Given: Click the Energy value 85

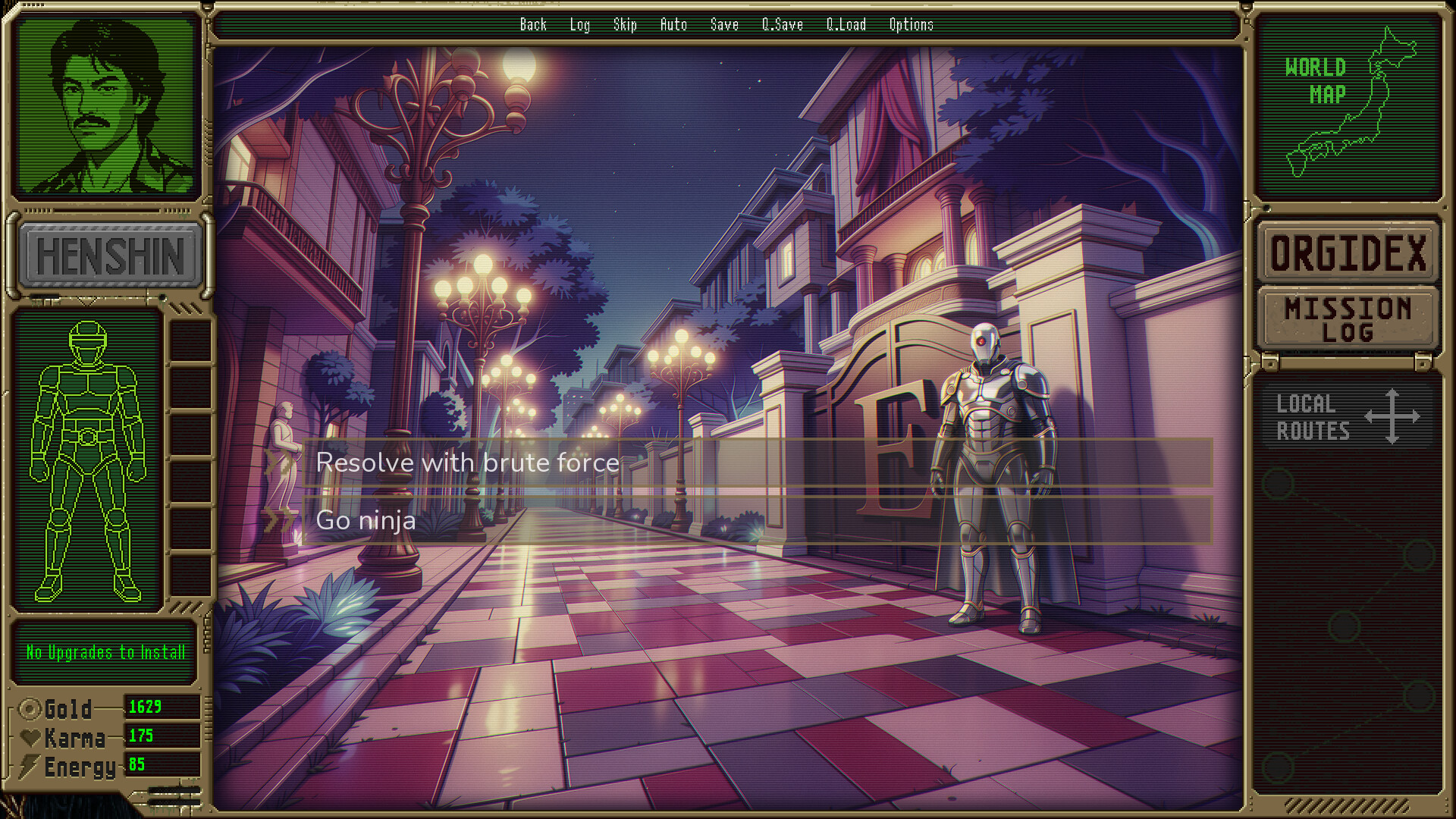Looking at the screenshot, I should 136,764.
